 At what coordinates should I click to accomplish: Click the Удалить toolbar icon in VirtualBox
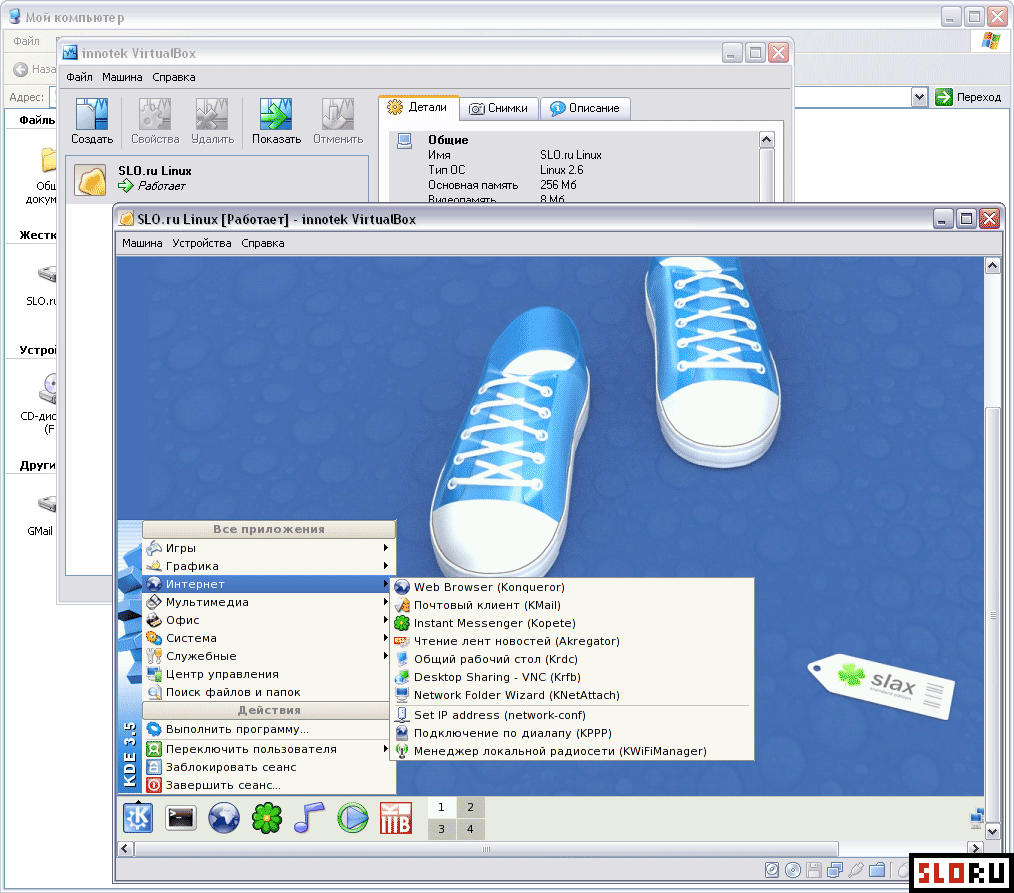(x=212, y=114)
